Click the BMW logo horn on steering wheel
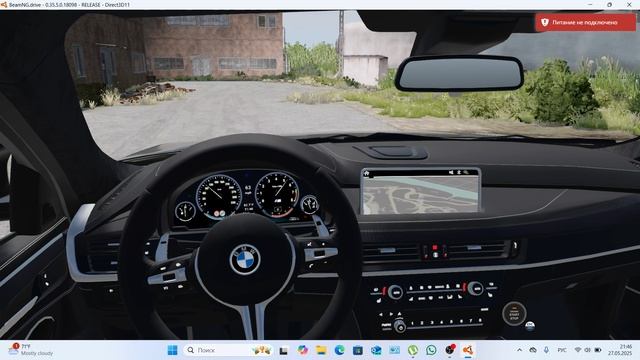The height and width of the screenshot is (360, 640). pyautogui.click(x=245, y=260)
